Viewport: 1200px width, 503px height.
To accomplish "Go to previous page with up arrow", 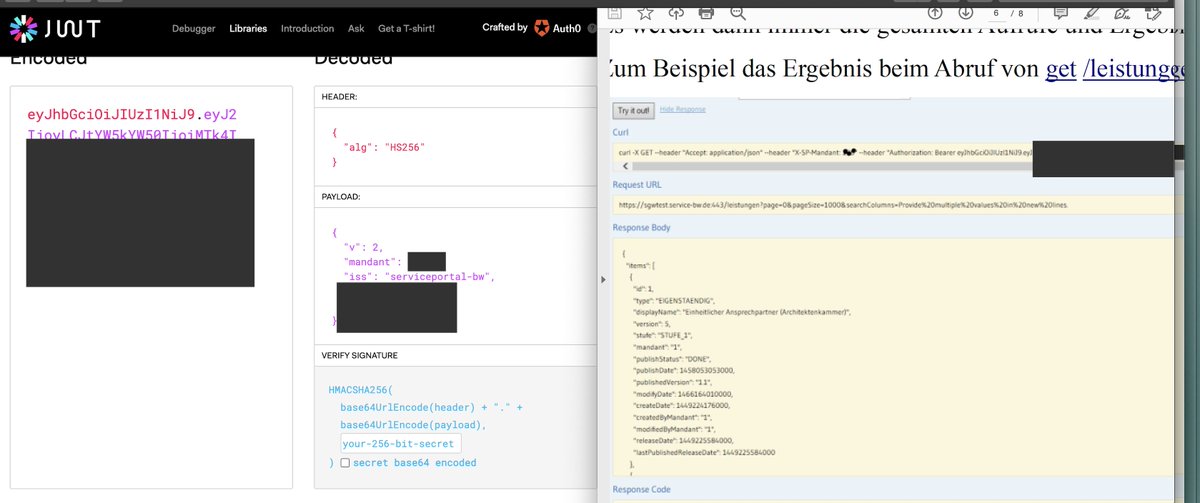I will (x=935, y=12).
